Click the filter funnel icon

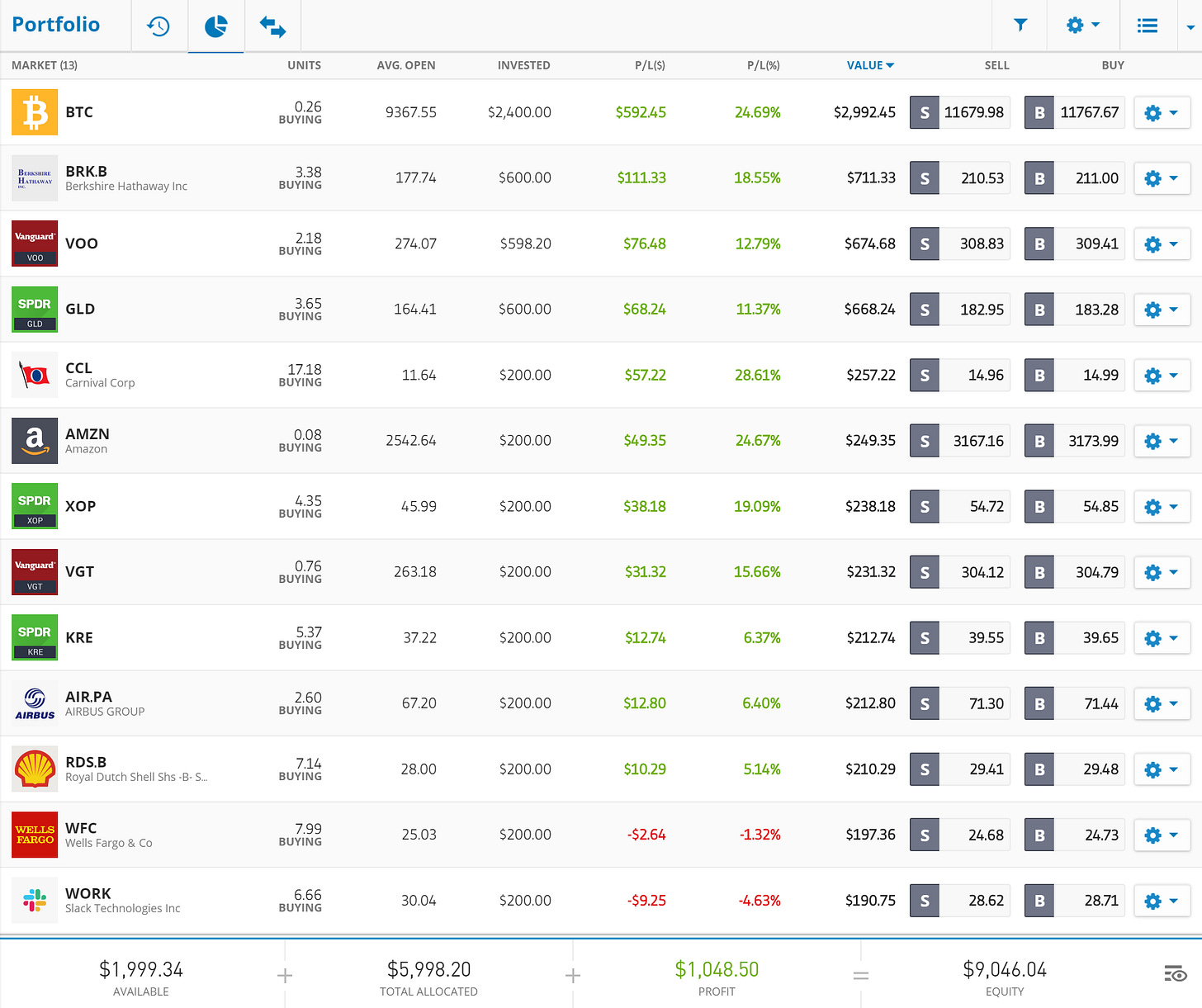[x=1020, y=25]
